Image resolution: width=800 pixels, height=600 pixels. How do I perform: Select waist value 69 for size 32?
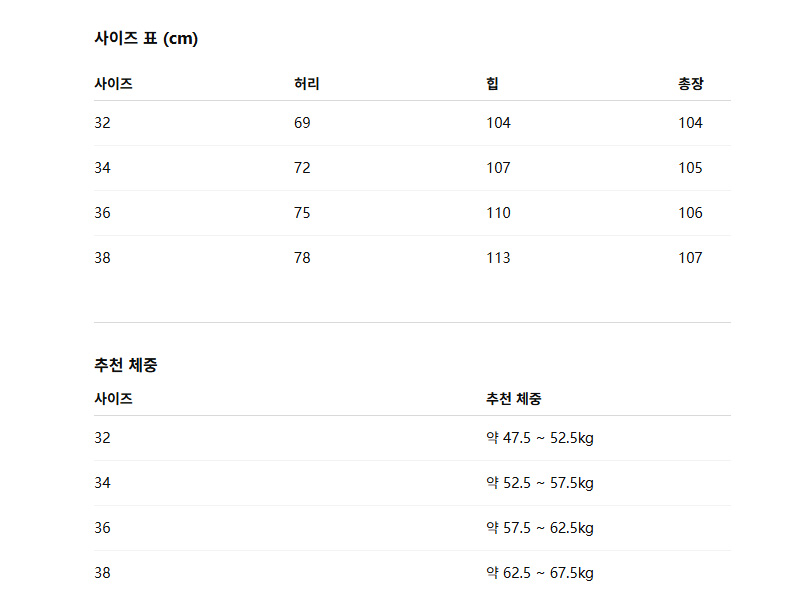[x=302, y=123]
